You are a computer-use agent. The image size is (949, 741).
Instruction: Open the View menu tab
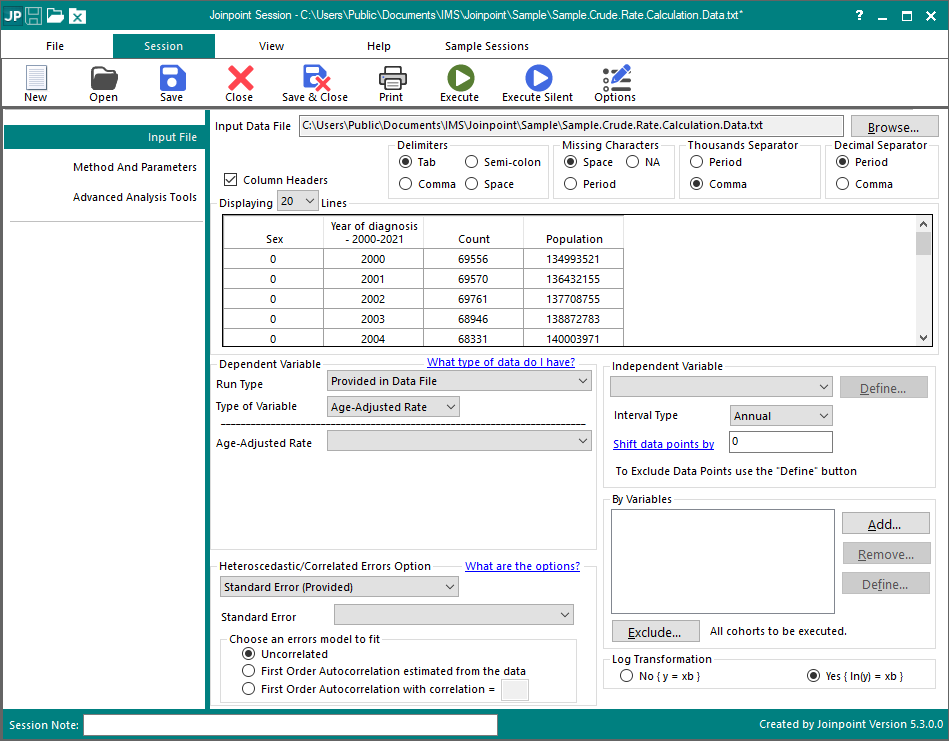coord(271,46)
